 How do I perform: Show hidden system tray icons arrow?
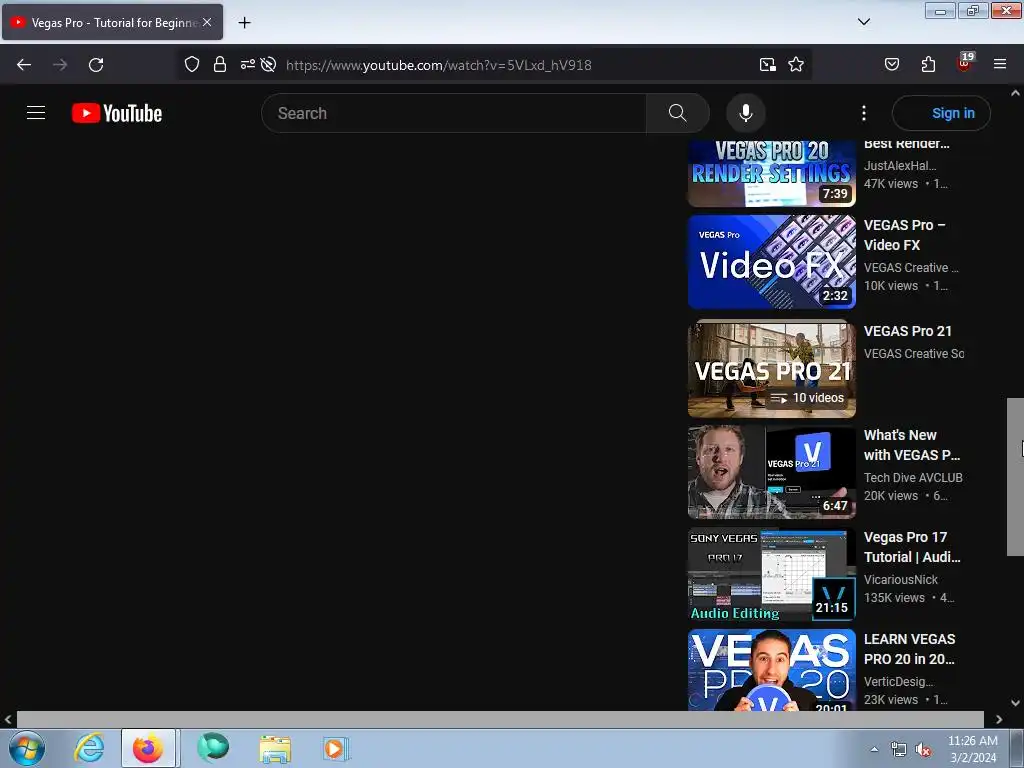(874, 748)
